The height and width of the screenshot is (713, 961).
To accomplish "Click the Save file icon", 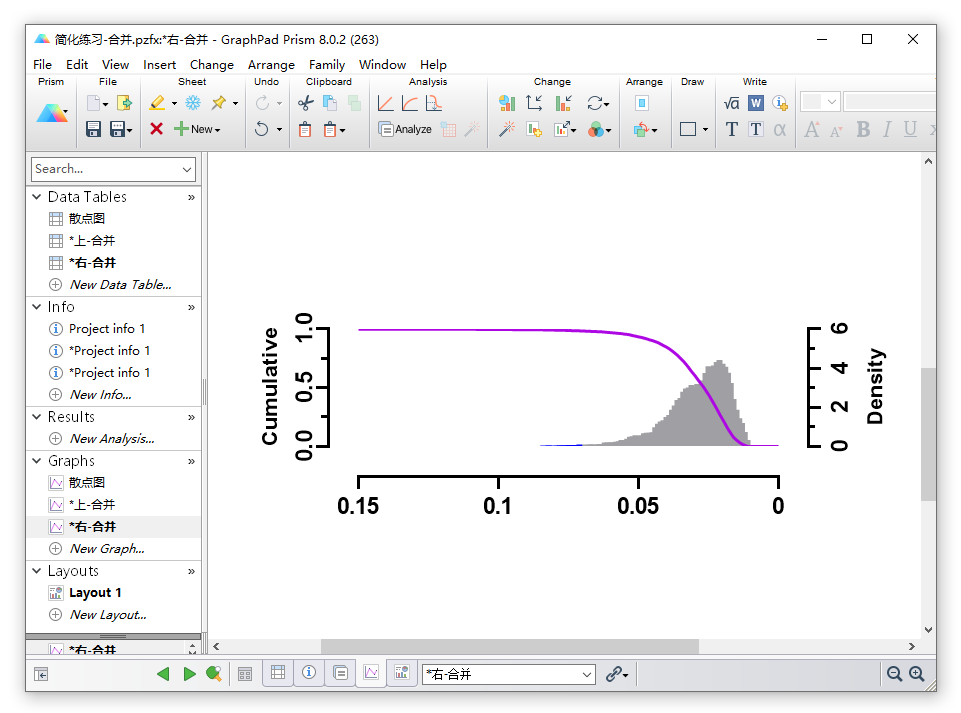I will [x=93, y=129].
